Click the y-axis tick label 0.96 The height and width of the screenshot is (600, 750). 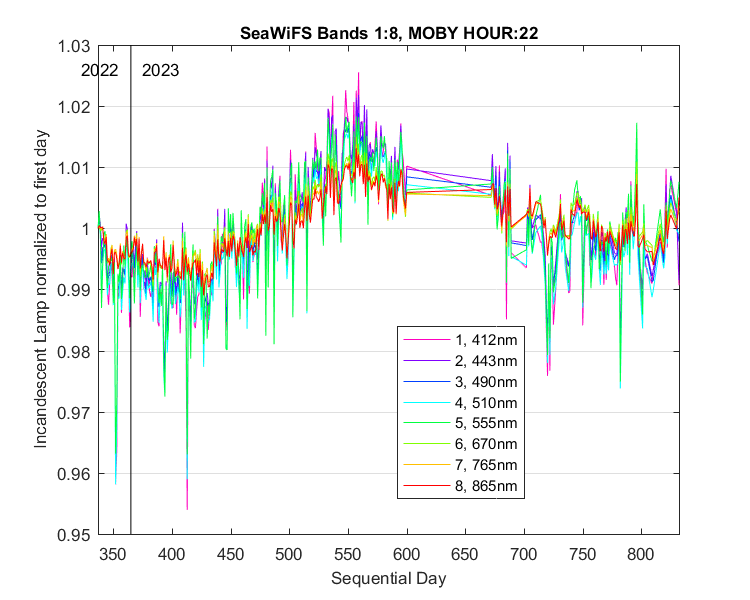74,474
